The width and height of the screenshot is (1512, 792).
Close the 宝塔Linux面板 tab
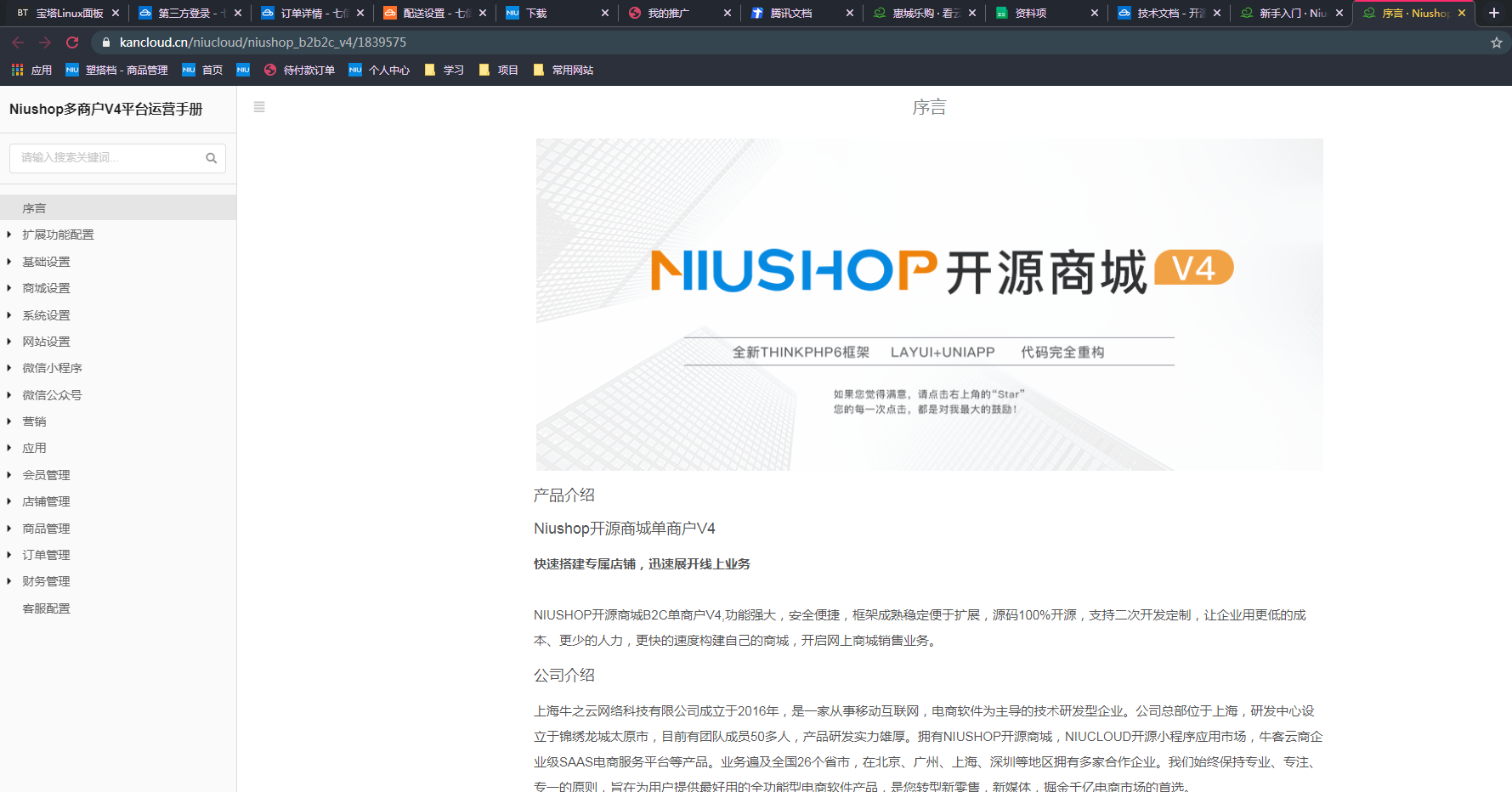116,13
